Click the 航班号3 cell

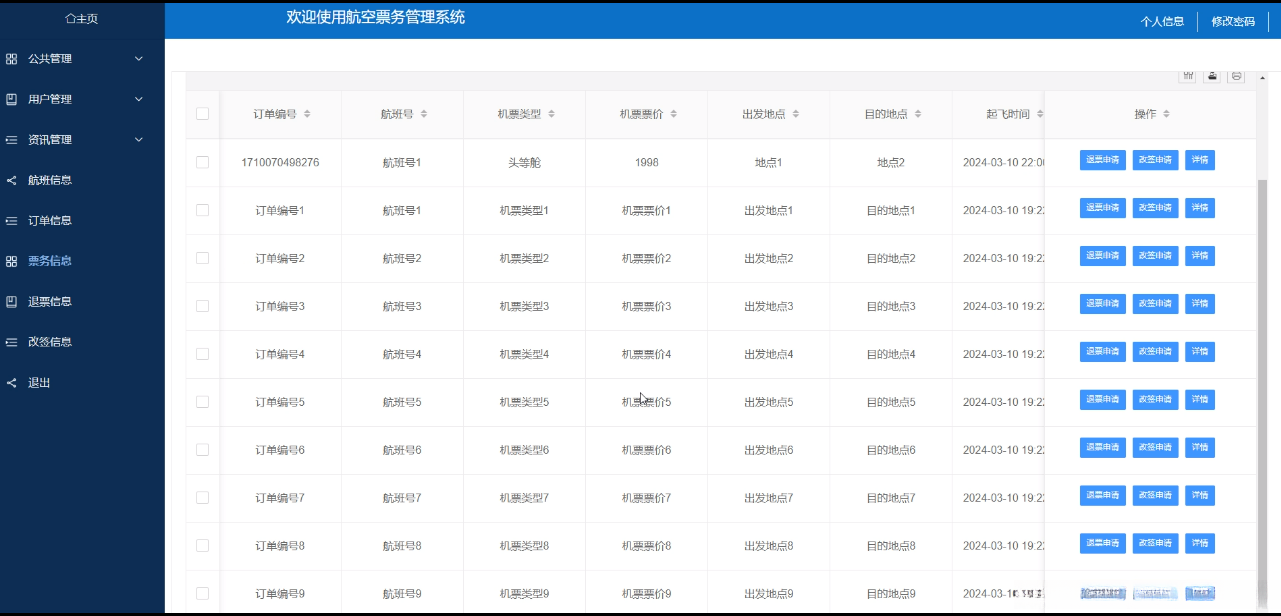pos(402,306)
